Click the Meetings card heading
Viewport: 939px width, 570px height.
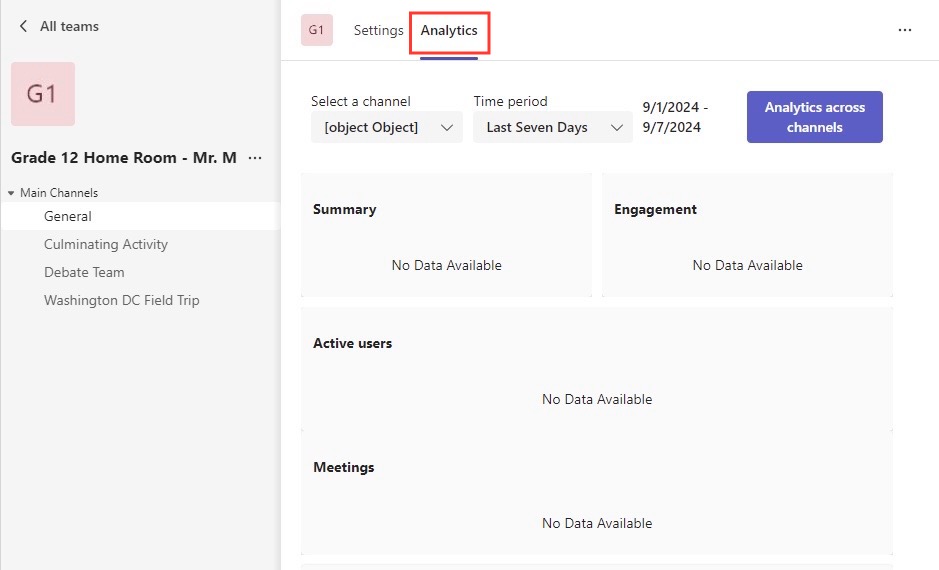344,468
